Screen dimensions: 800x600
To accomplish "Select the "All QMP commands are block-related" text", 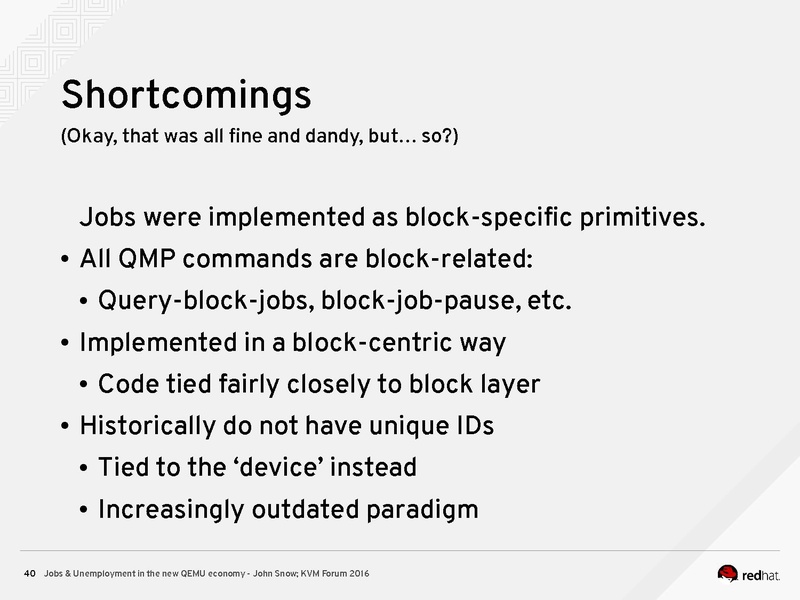I will [x=306, y=259].
